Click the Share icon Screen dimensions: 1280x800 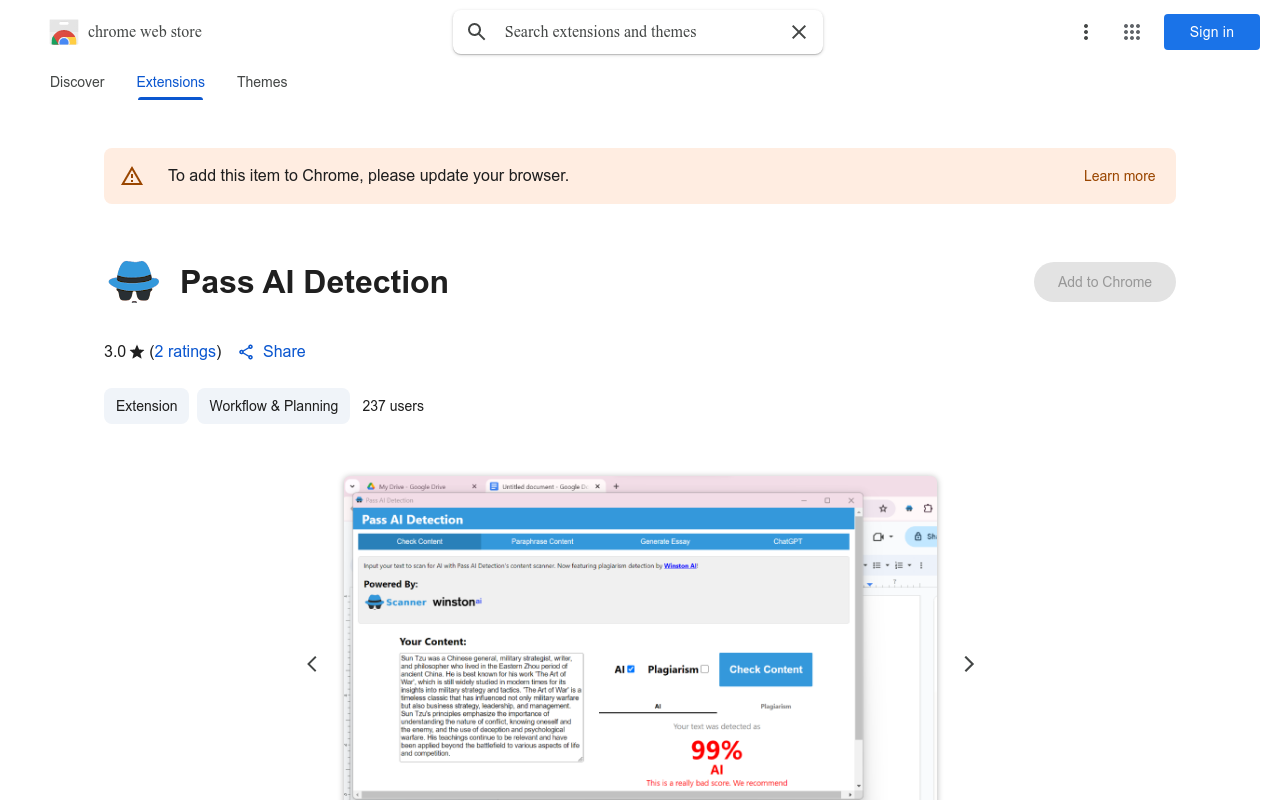click(246, 352)
